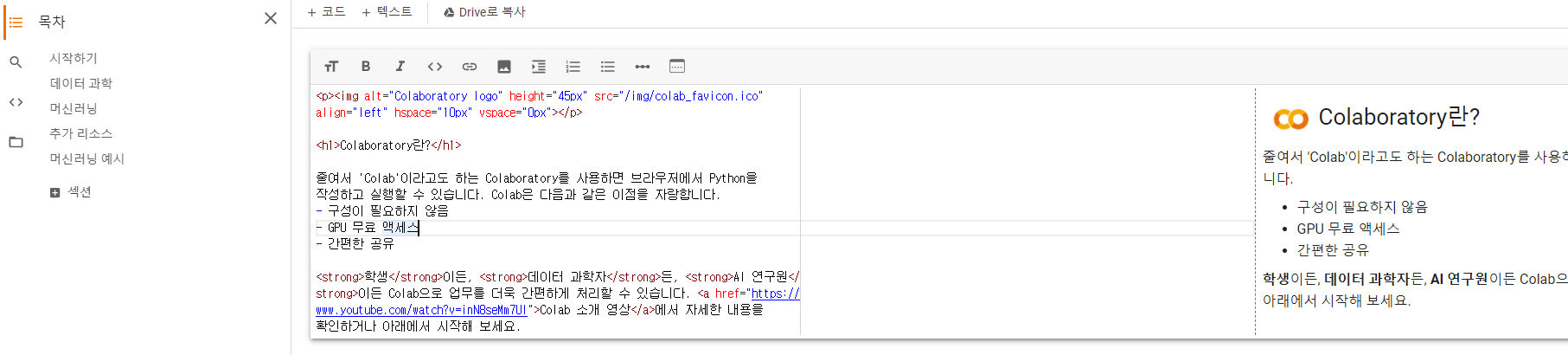The image size is (1568, 355).
Task: Click the preview layout icon
Action: (x=677, y=66)
